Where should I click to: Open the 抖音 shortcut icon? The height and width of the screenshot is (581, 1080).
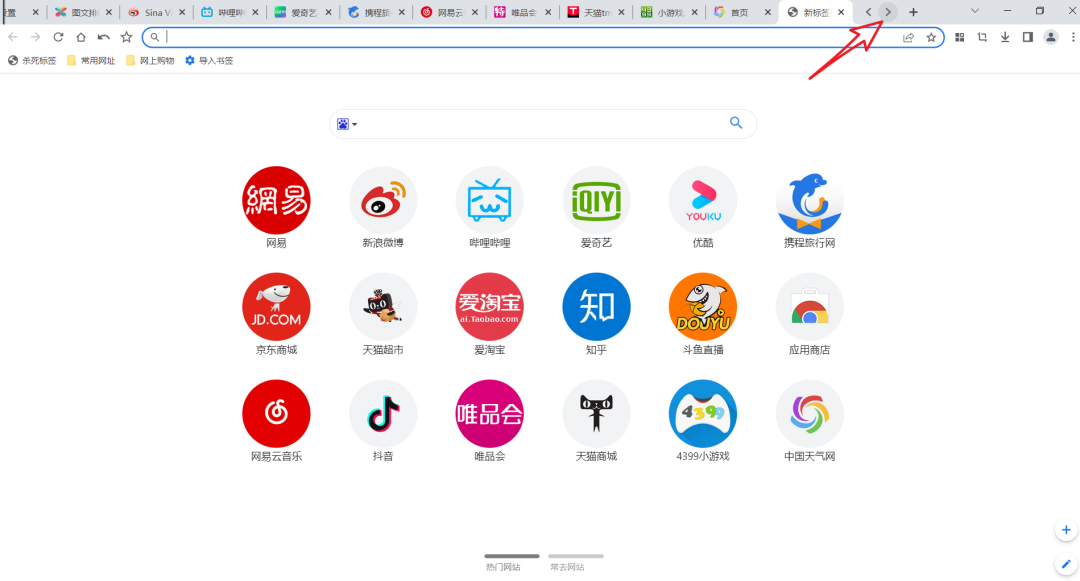(383, 414)
